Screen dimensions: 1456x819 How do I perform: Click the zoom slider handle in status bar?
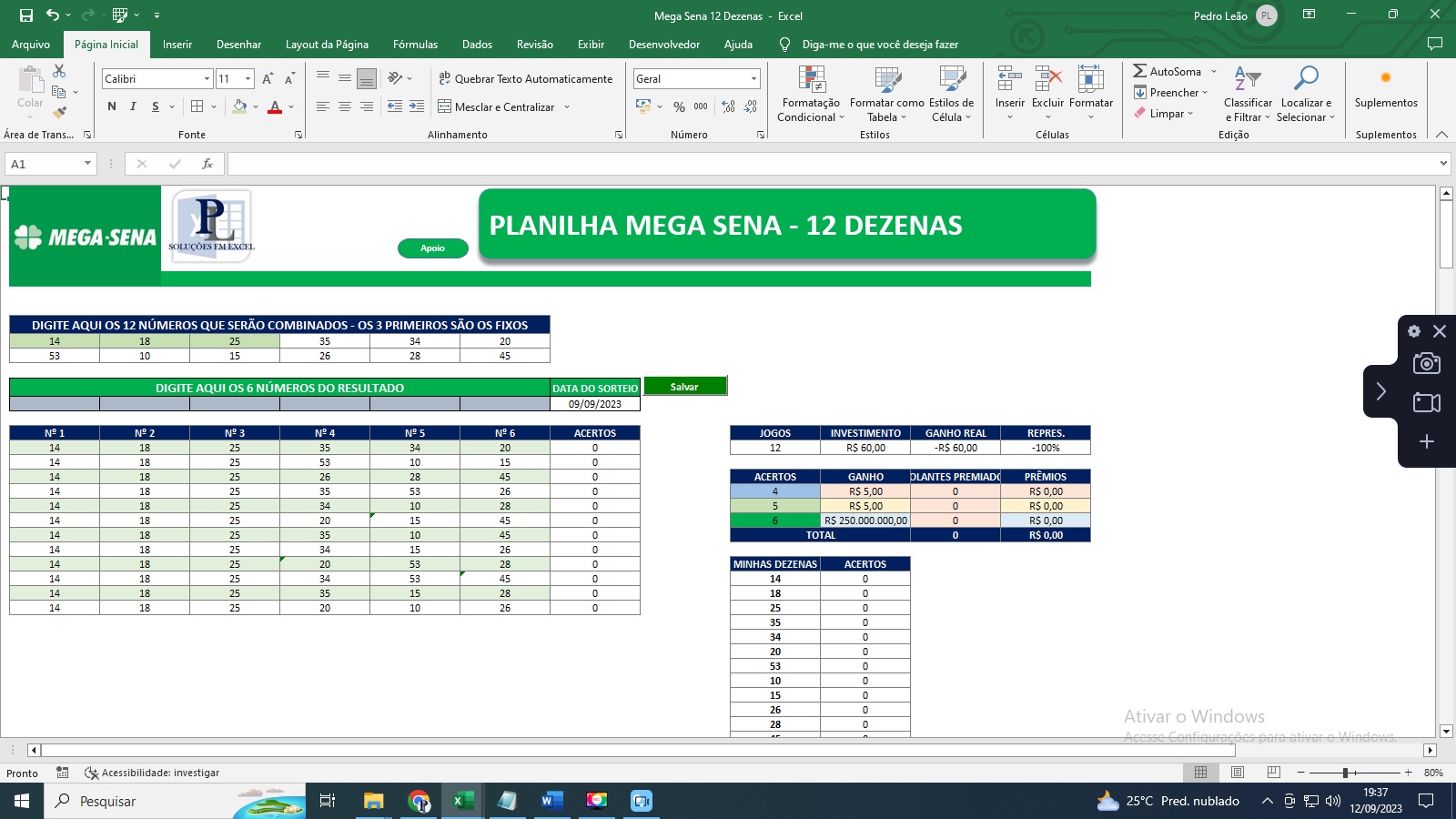(x=1345, y=773)
